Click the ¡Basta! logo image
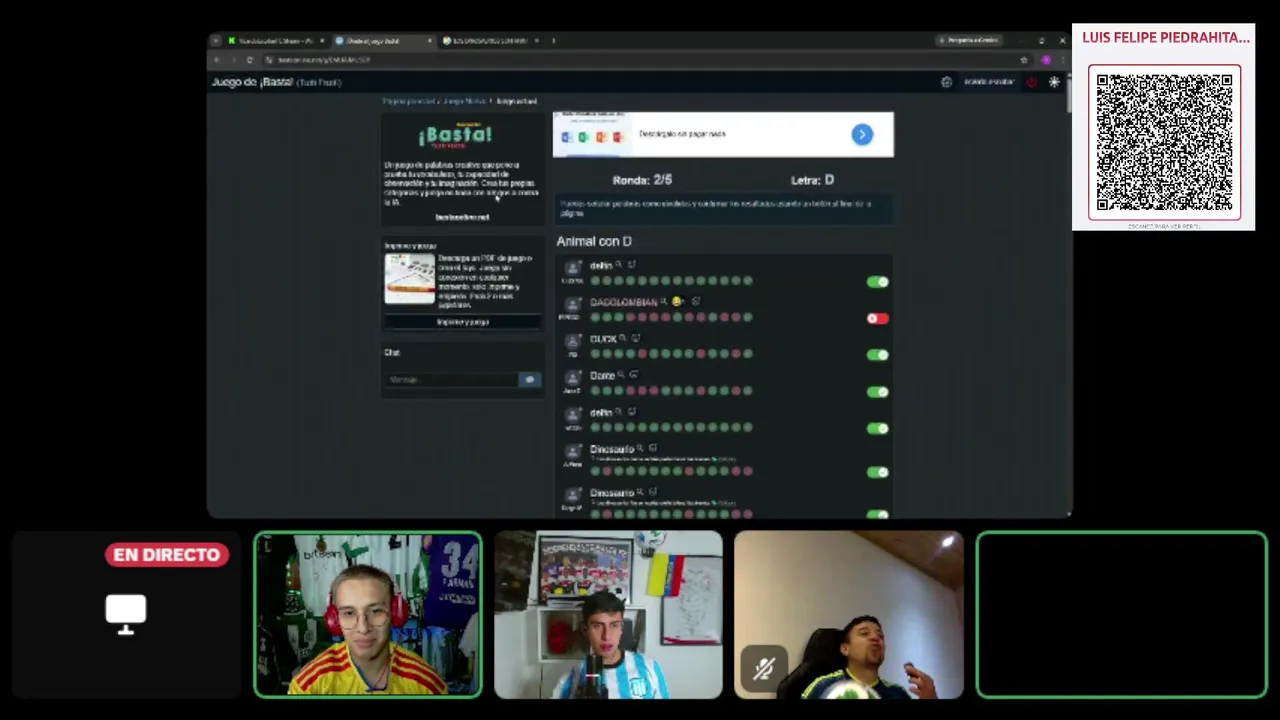Screen dimensions: 1280x720 point(455,135)
